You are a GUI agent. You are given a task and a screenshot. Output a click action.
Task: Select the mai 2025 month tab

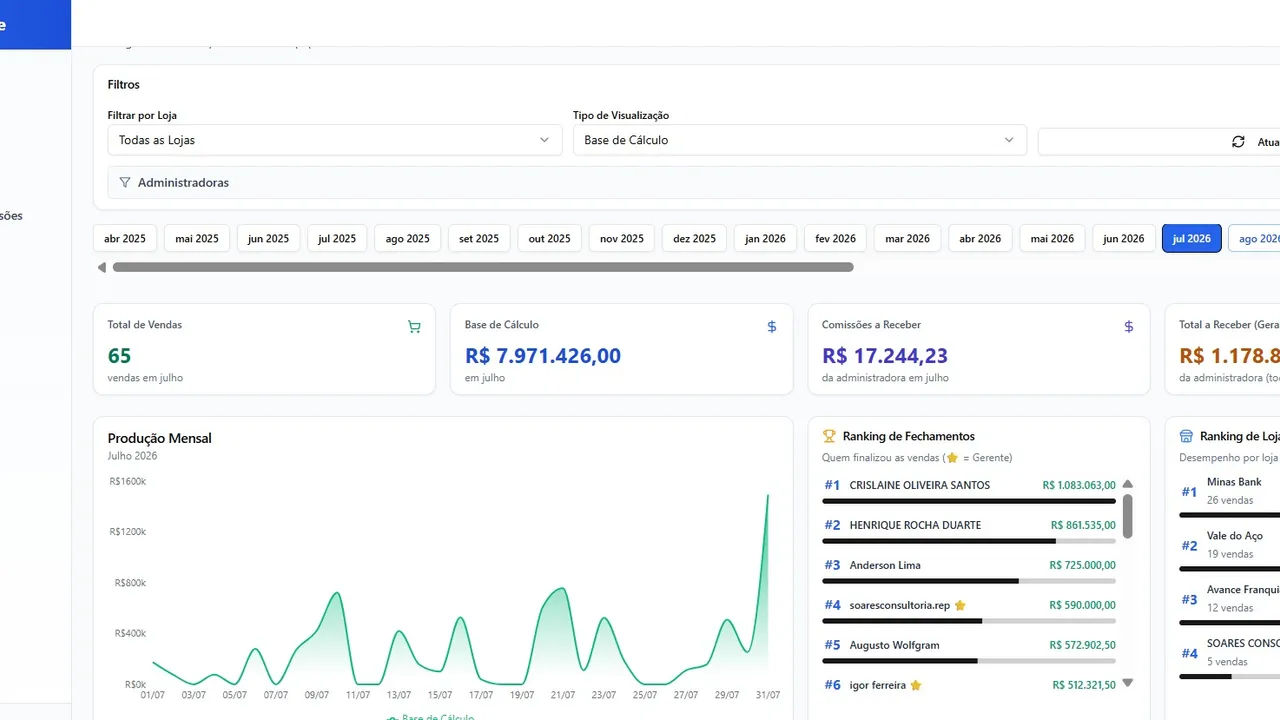pos(197,239)
